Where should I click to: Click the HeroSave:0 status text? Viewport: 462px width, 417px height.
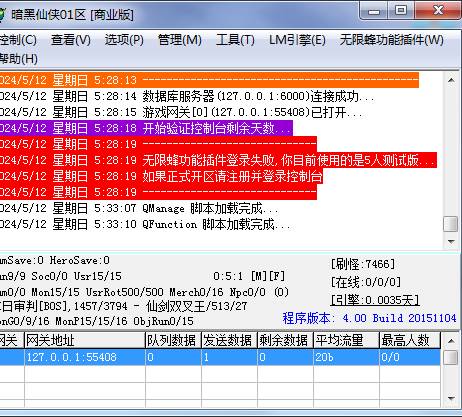click(80, 260)
